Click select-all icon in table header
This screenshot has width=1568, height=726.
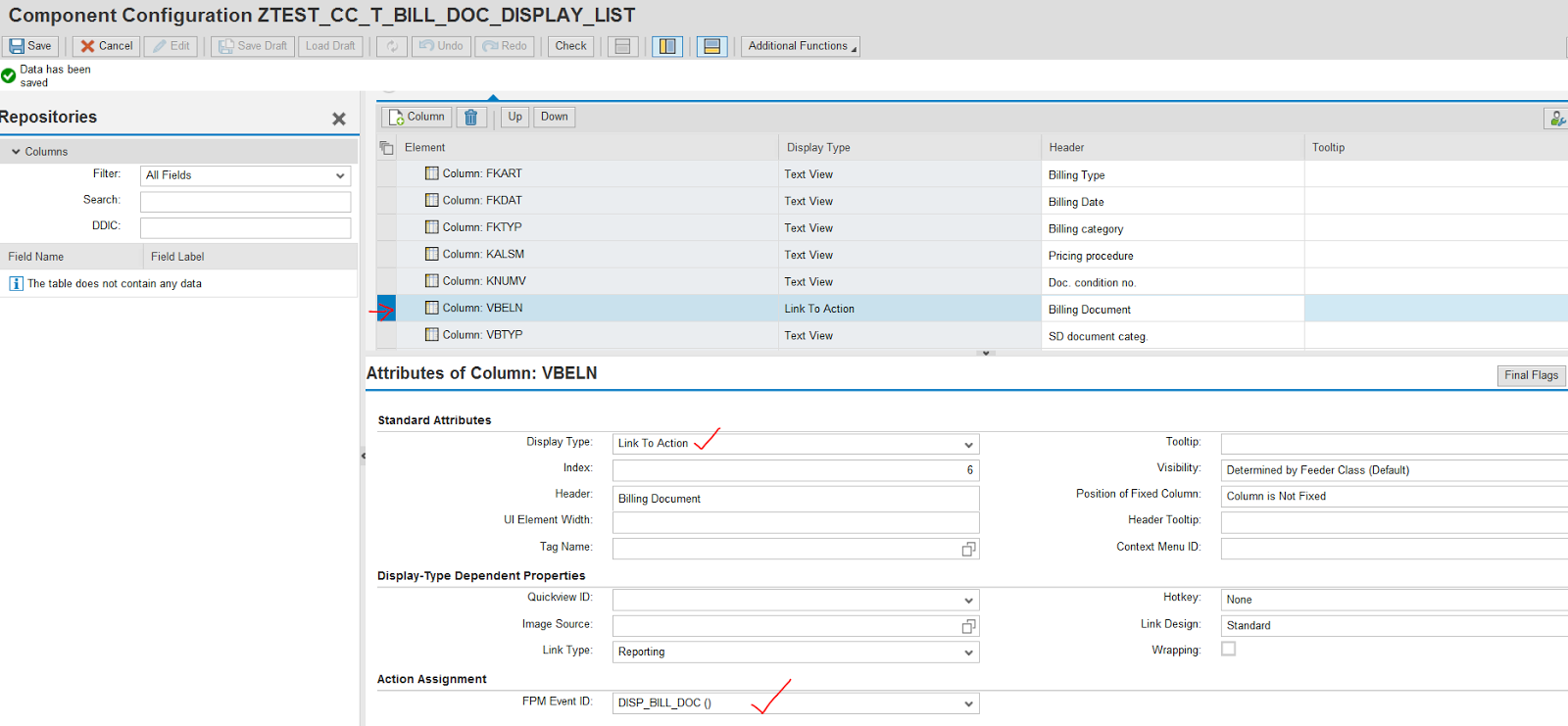(x=387, y=148)
